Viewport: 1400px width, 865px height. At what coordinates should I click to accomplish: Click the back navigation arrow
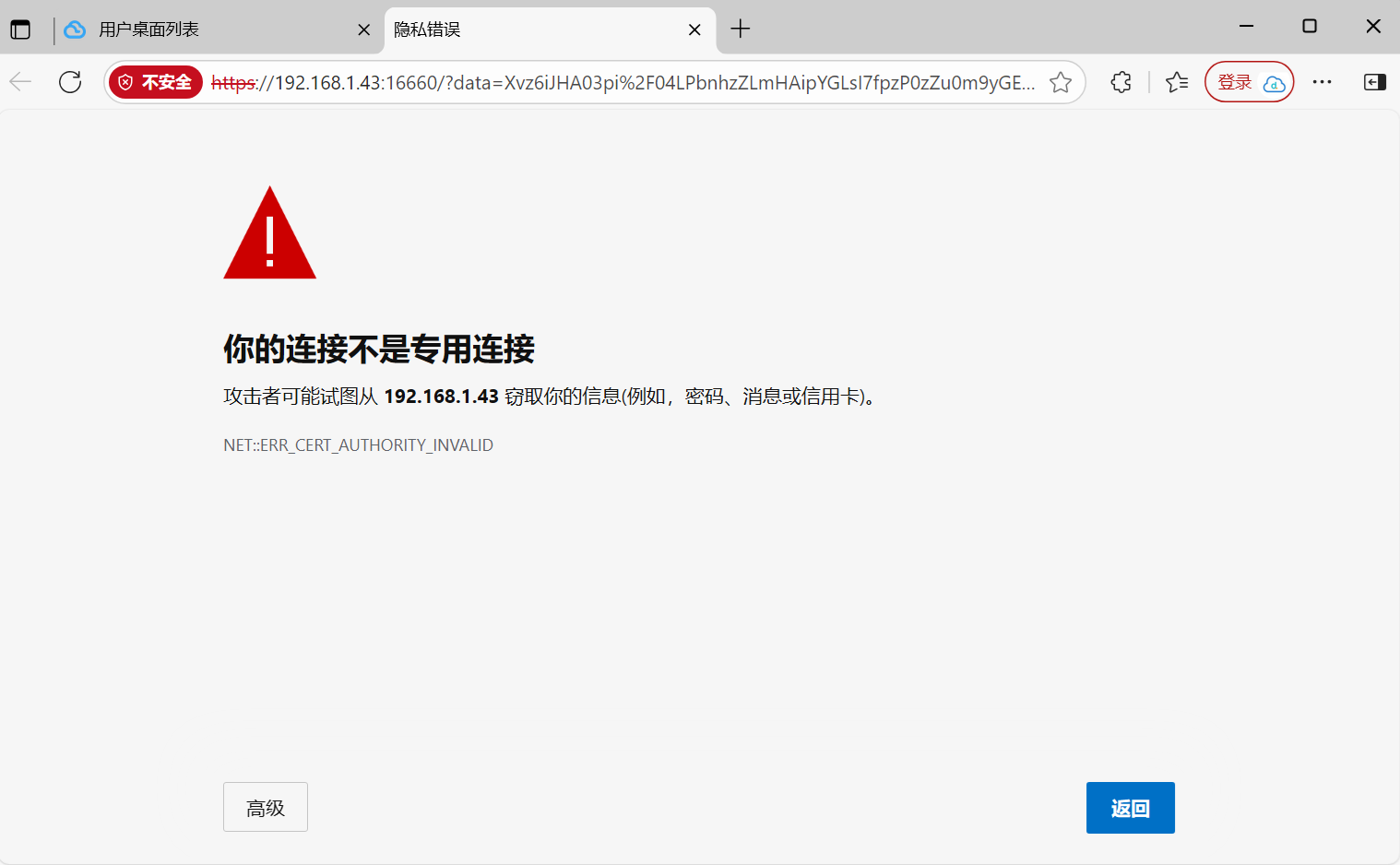pyautogui.click(x=19, y=81)
